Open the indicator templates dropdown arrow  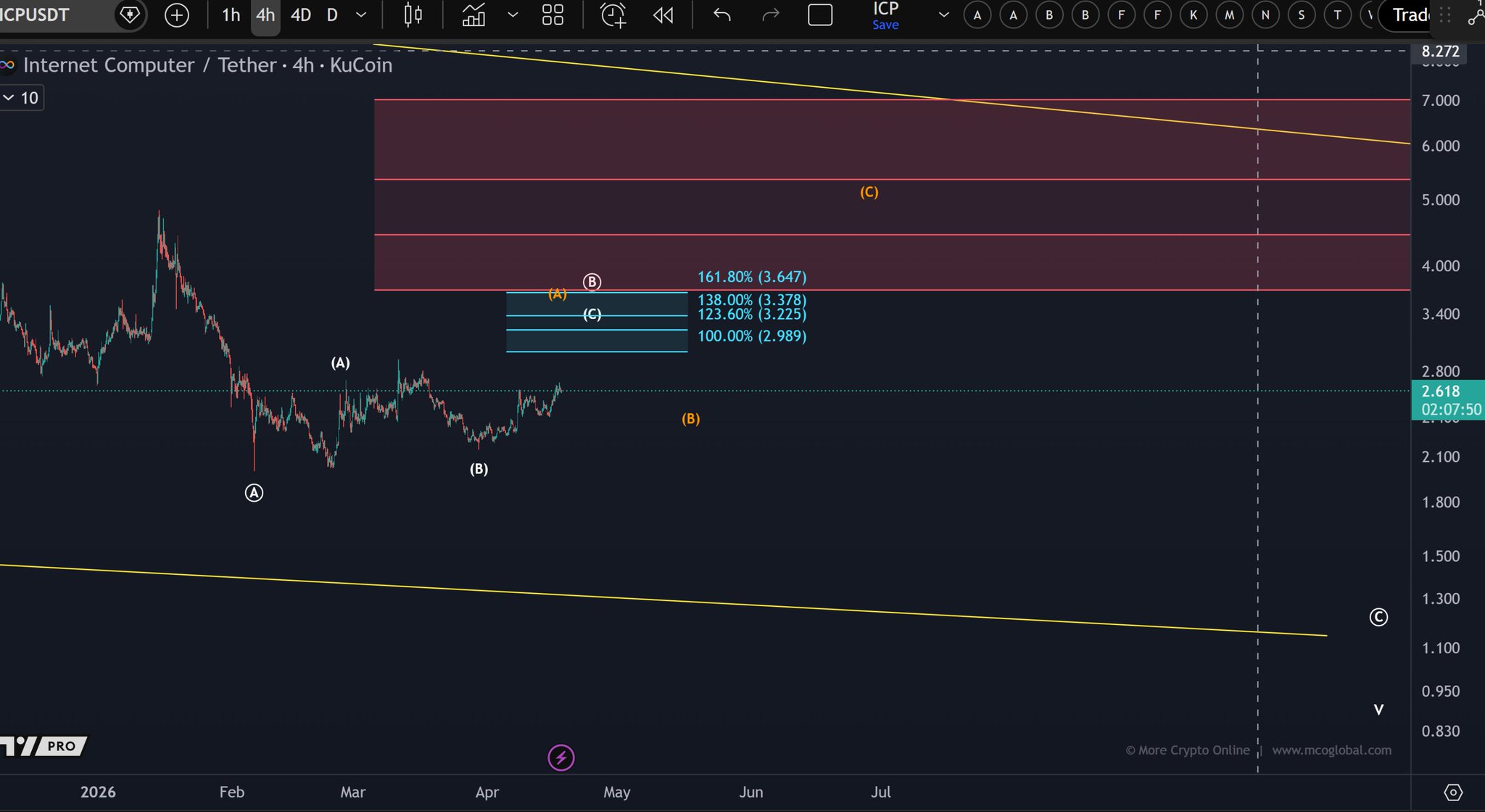point(513,14)
